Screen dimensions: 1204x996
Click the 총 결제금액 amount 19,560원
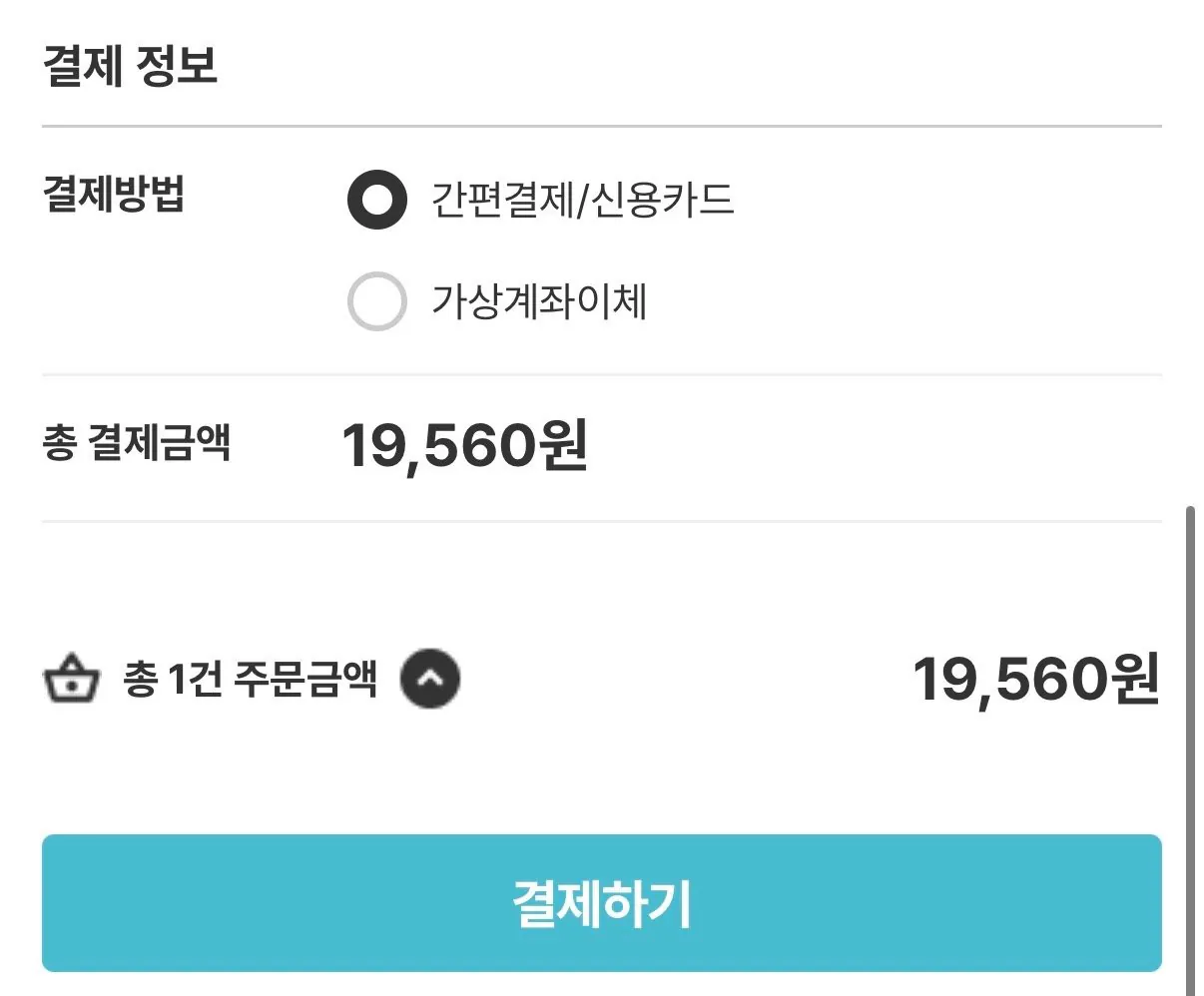pyautogui.click(x=464, y=445)
